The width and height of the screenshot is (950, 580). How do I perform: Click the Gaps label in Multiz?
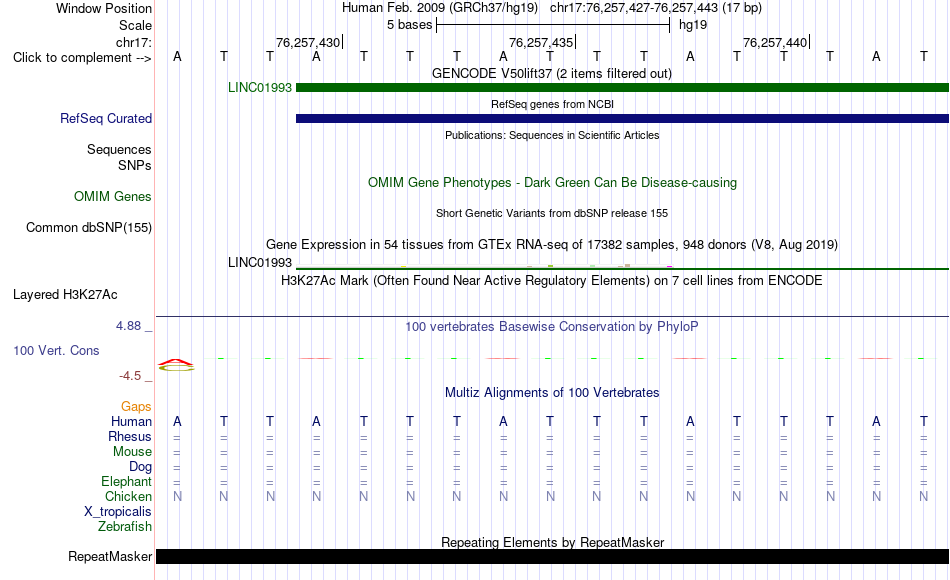point(136,407)
